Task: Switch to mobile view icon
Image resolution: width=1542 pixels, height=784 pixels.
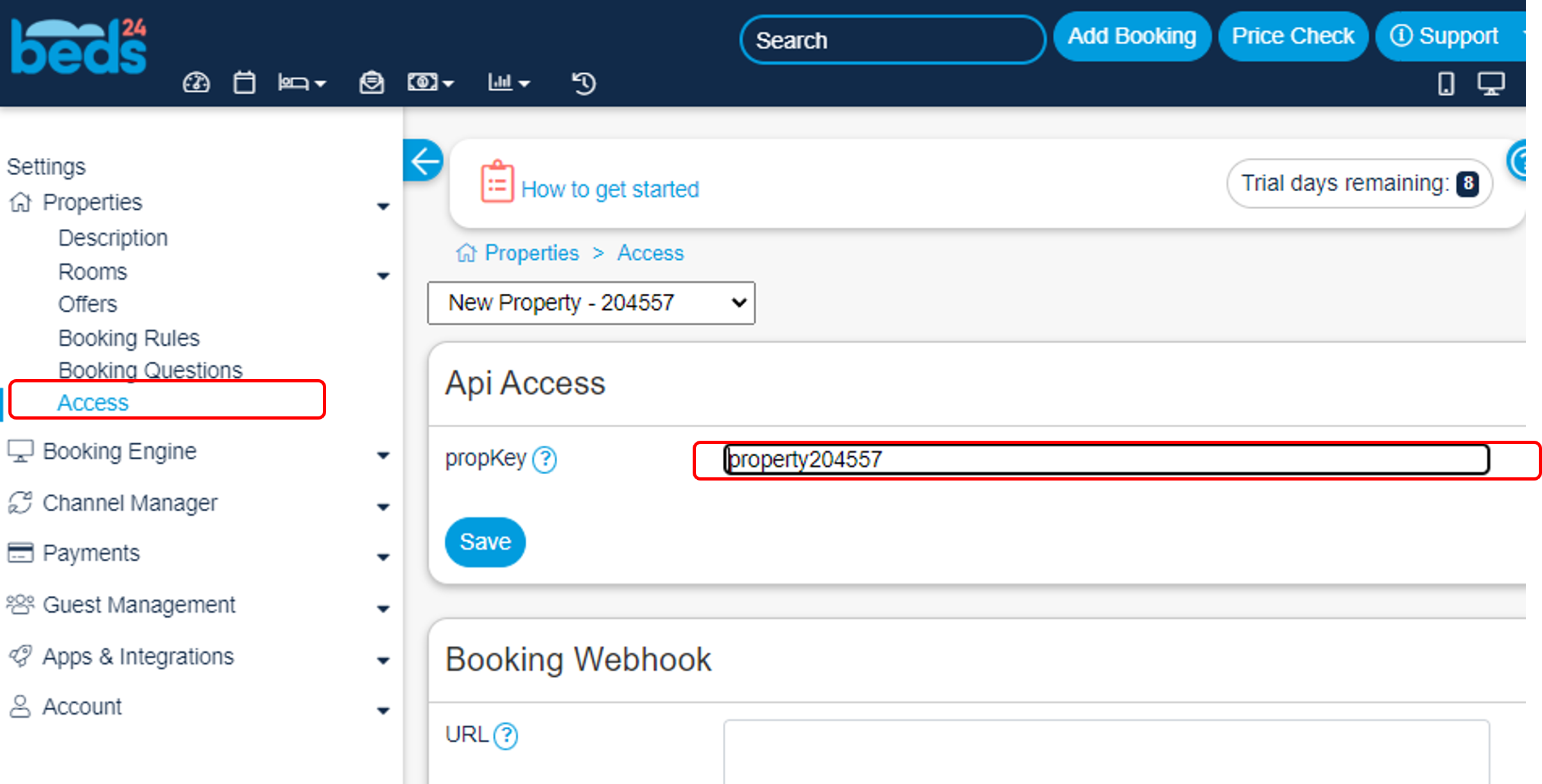Action: (x=1446, y=83)
